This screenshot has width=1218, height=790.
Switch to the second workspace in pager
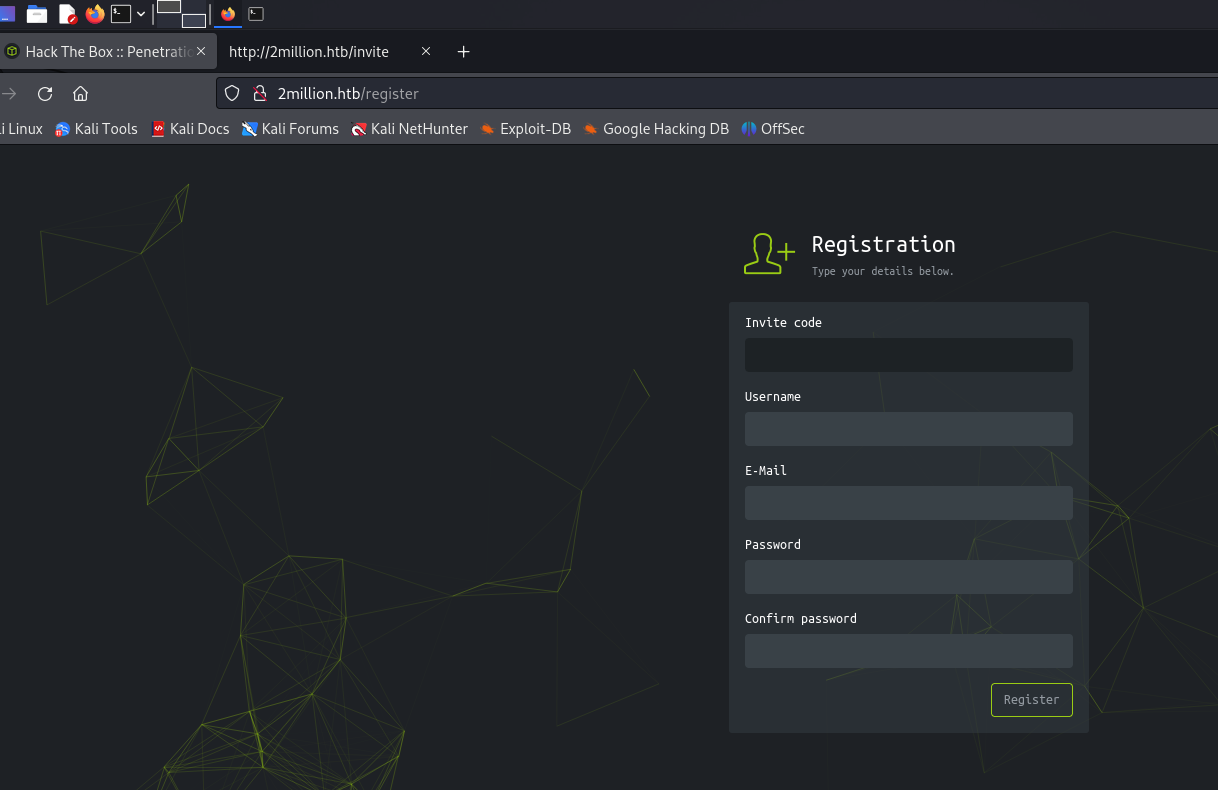pos(194,20)
